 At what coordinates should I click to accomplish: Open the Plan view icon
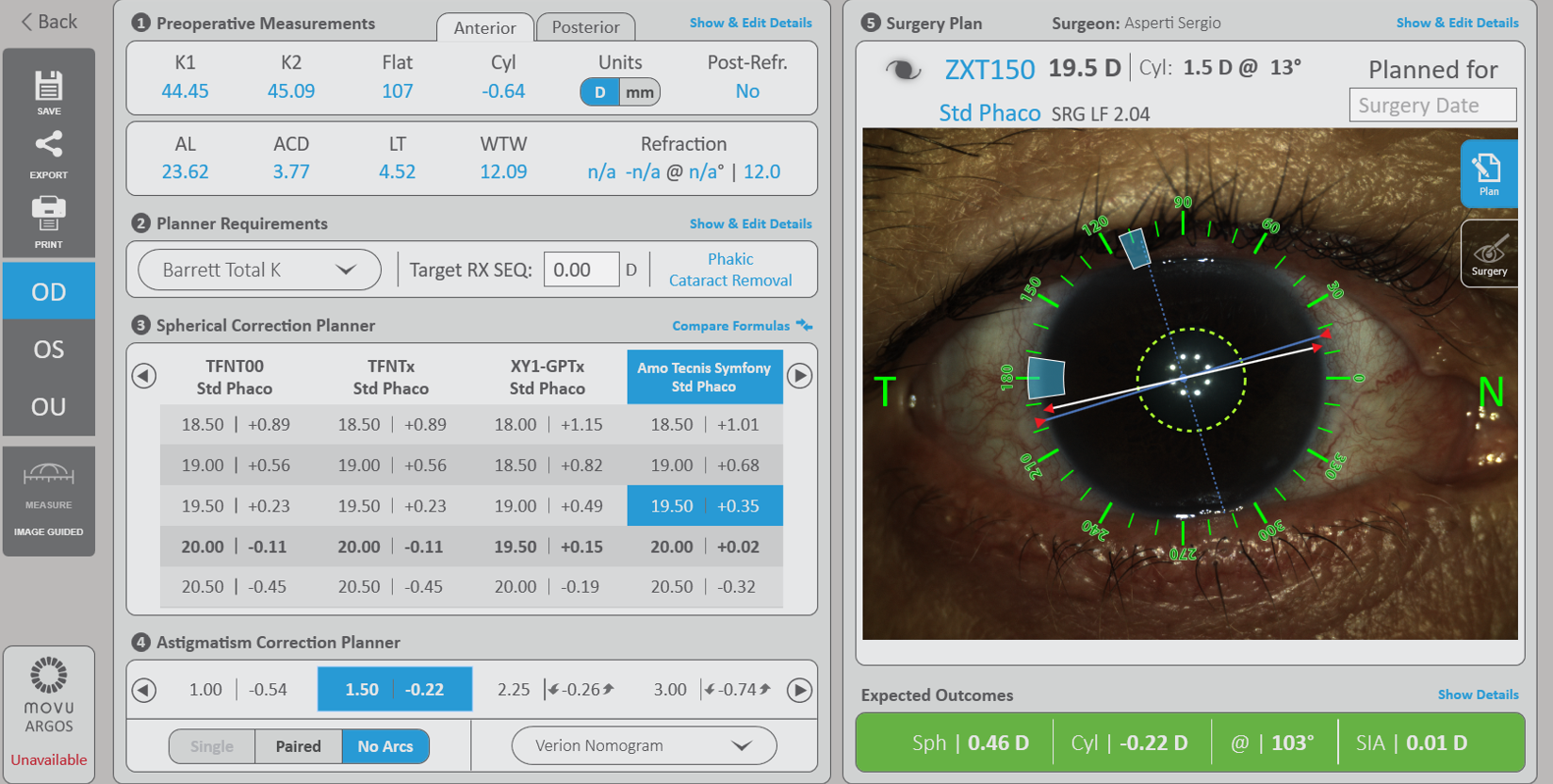[x=1489, y=173]
